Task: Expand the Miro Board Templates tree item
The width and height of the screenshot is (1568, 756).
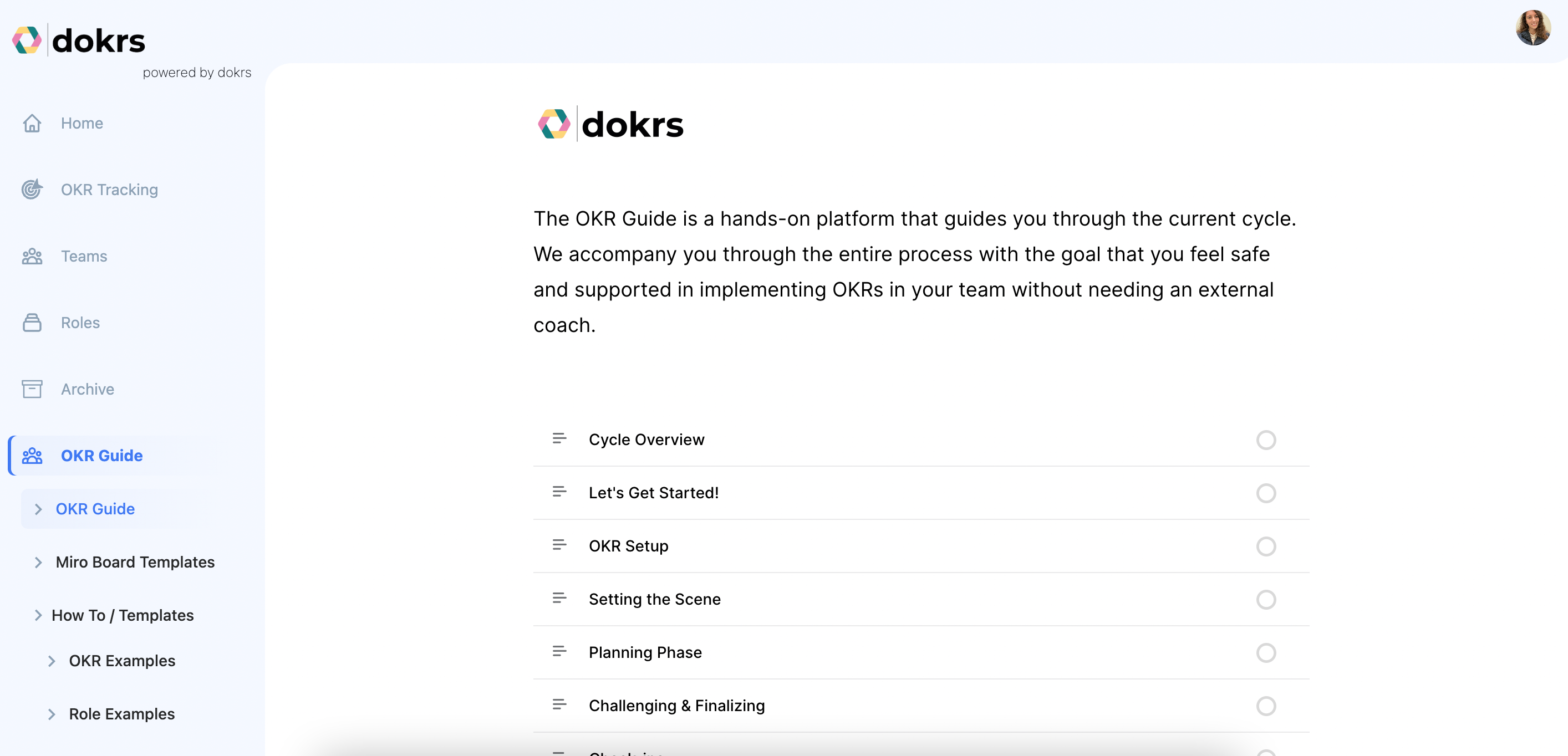Action: [38, 562]
